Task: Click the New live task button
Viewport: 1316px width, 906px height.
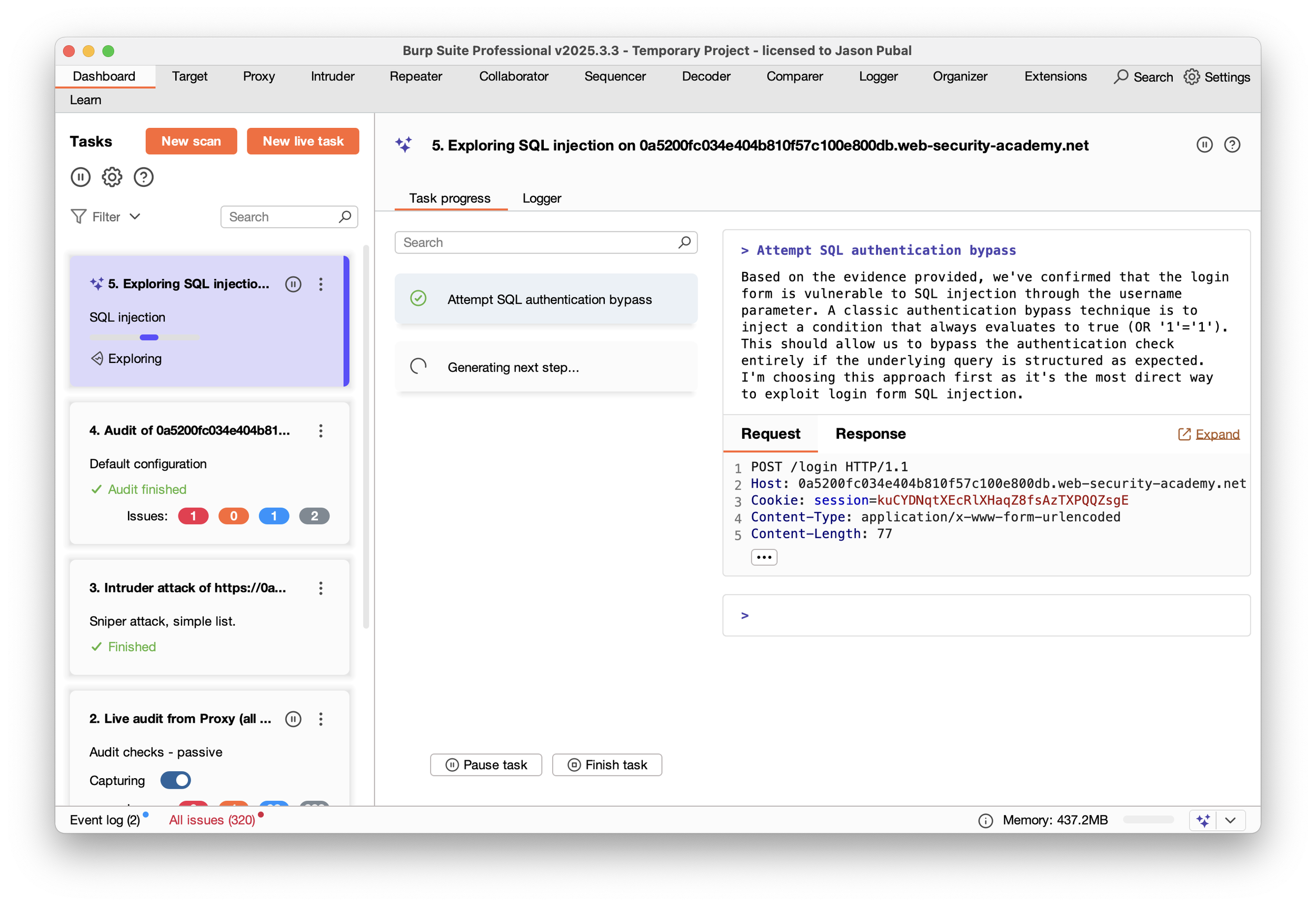Action: pos(303,142)
